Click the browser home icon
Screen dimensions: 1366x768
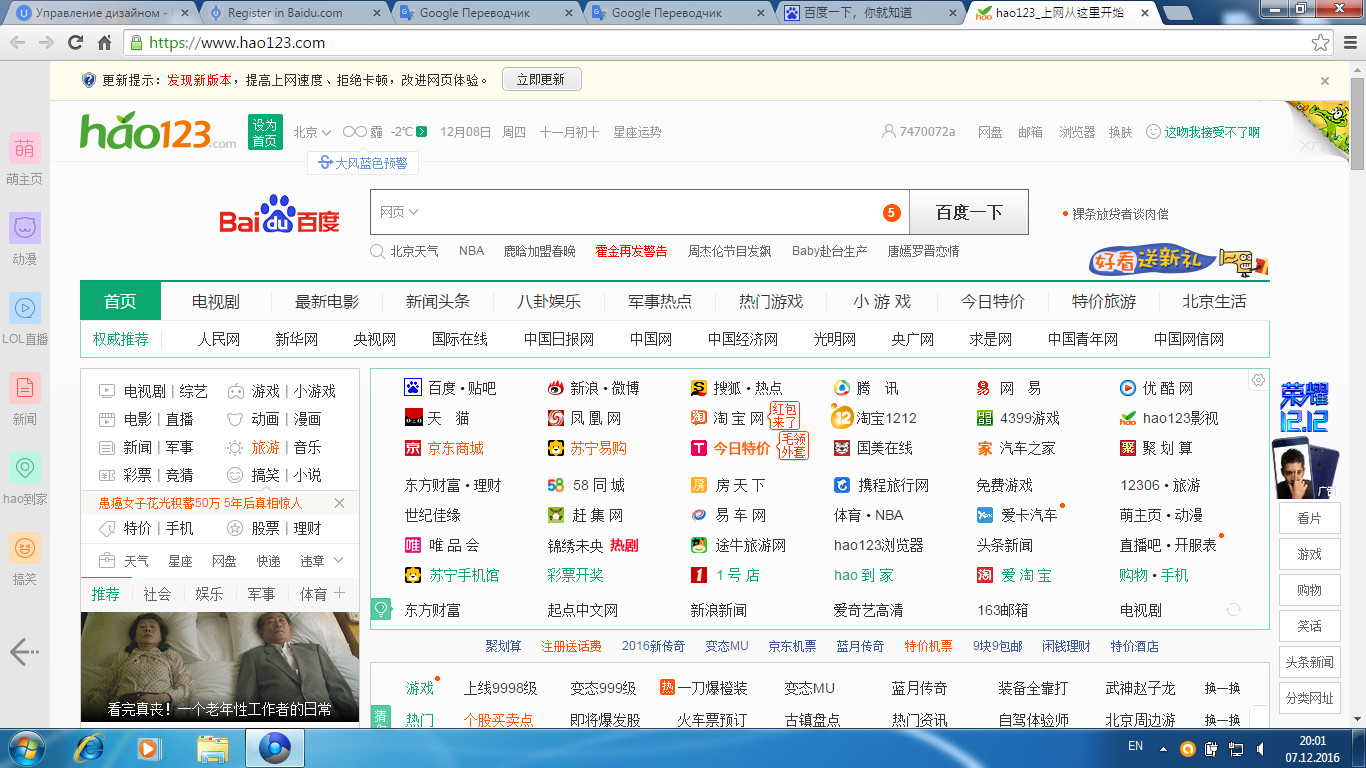tap(104, 43)
